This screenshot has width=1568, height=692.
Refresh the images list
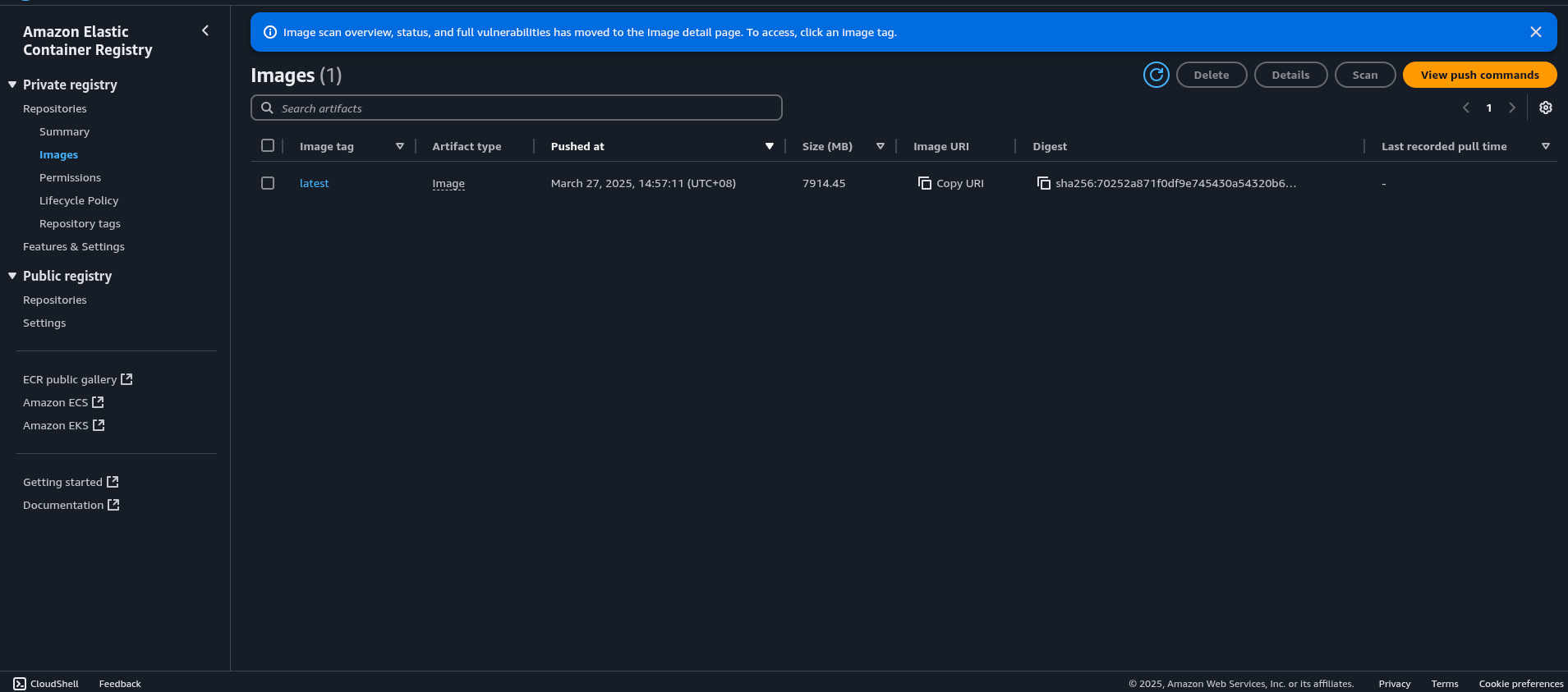point(1156,75)
